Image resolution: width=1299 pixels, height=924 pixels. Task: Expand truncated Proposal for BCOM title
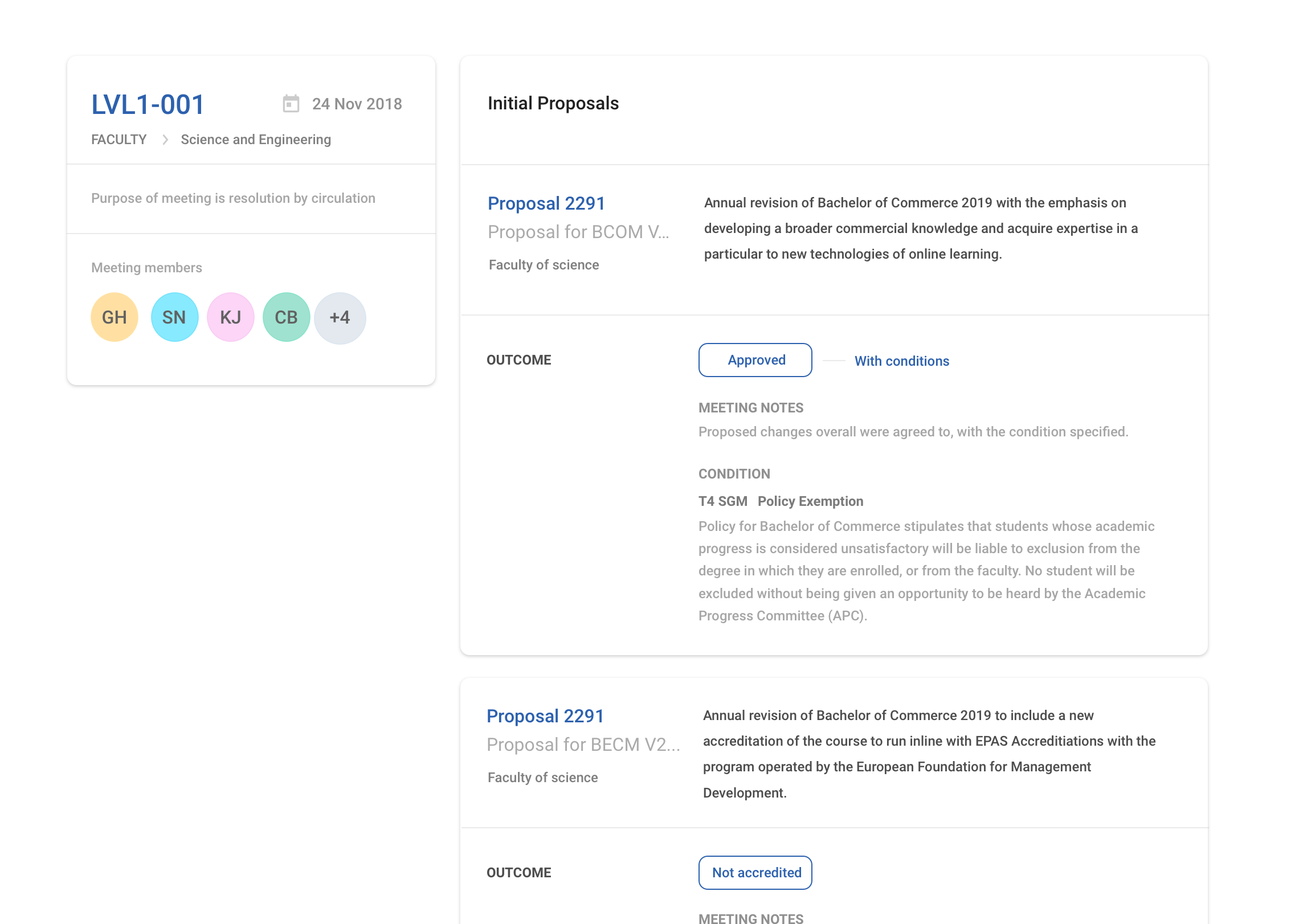(x=578, y=232)
